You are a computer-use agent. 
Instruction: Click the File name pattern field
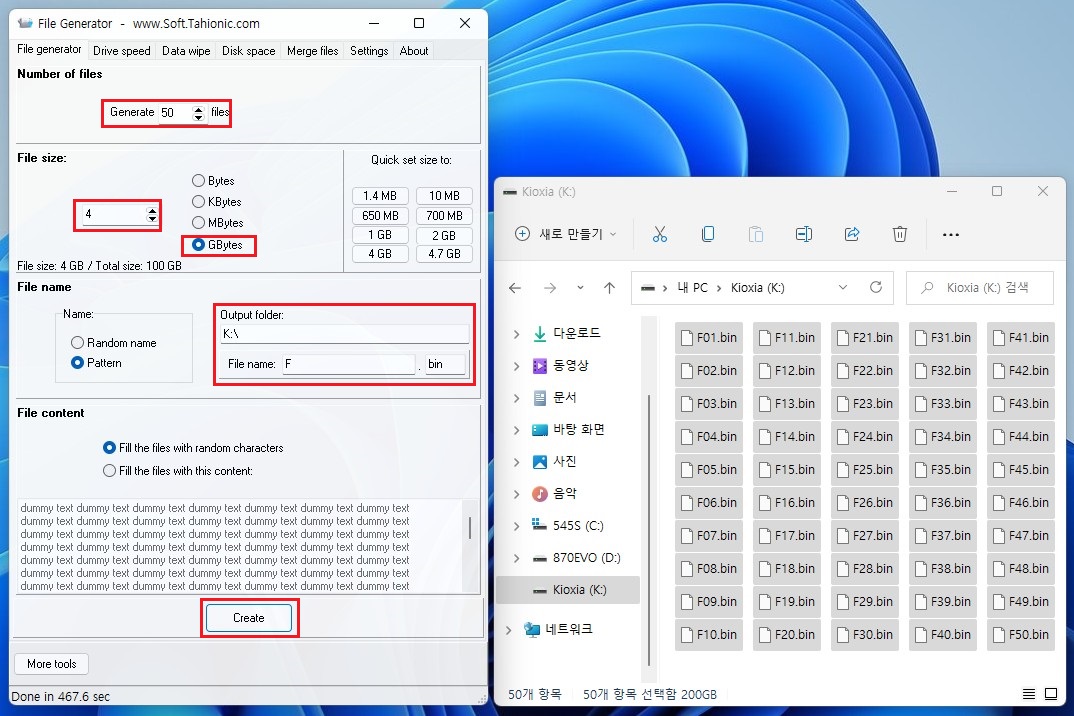coord(349,364)
